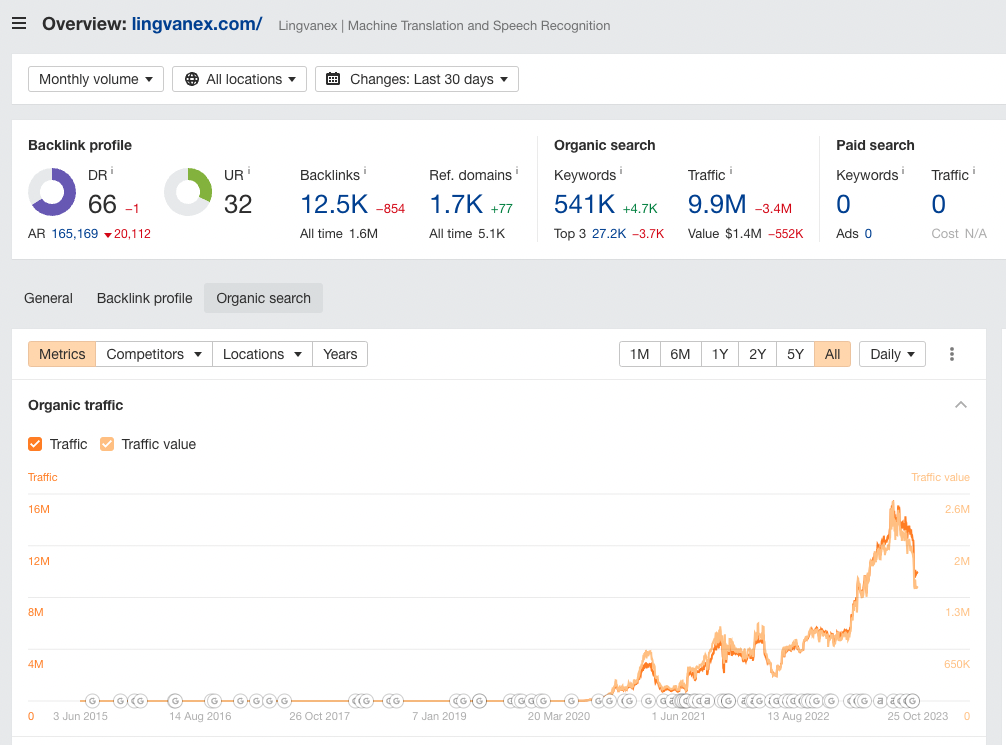1006x745 pixels.
Task: Click the vertical three-dots options icon
Action: point(951,354)
